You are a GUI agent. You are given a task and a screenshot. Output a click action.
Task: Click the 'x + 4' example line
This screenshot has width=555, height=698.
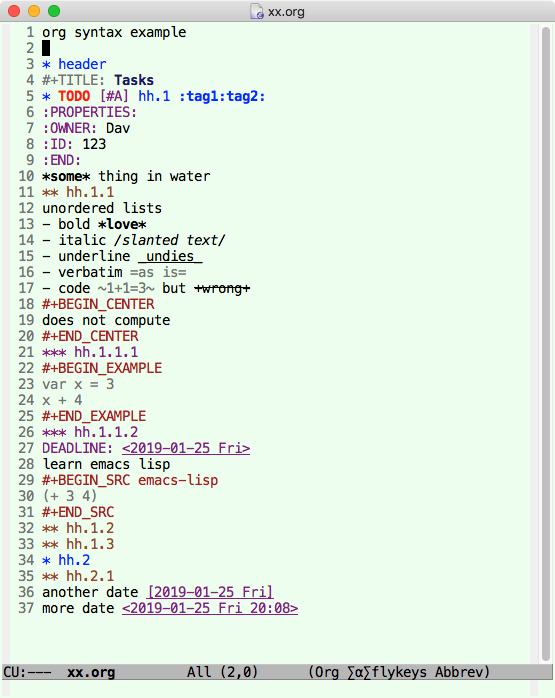pos(62,401)
